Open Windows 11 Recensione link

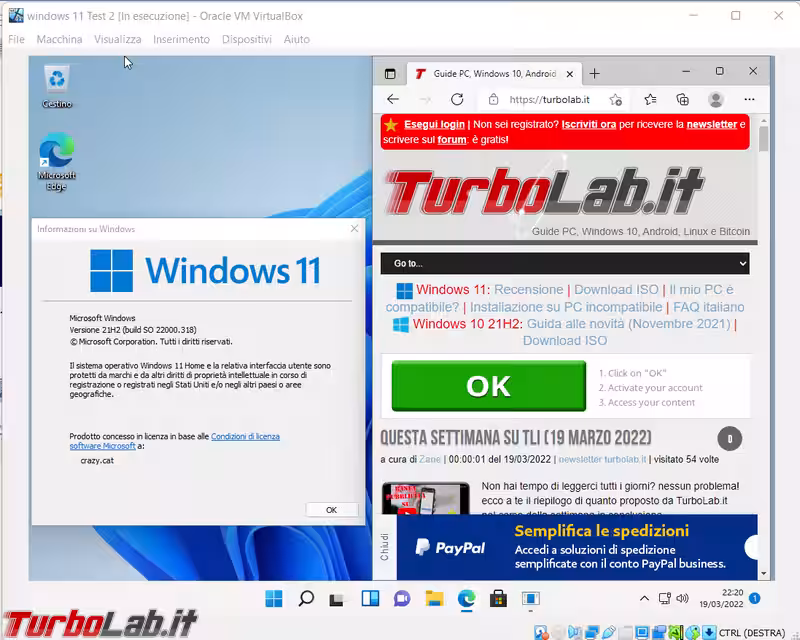(x=529, y=289)
